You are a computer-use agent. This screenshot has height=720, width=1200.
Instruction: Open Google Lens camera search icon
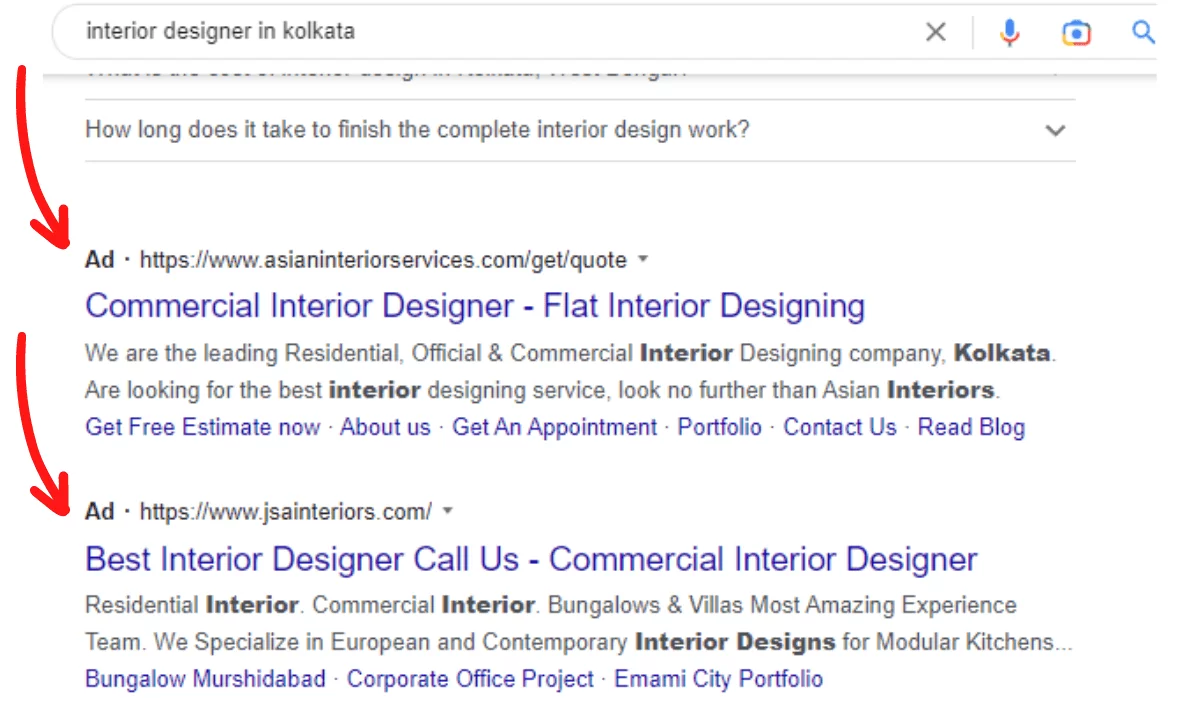(x=1076, y=32)
